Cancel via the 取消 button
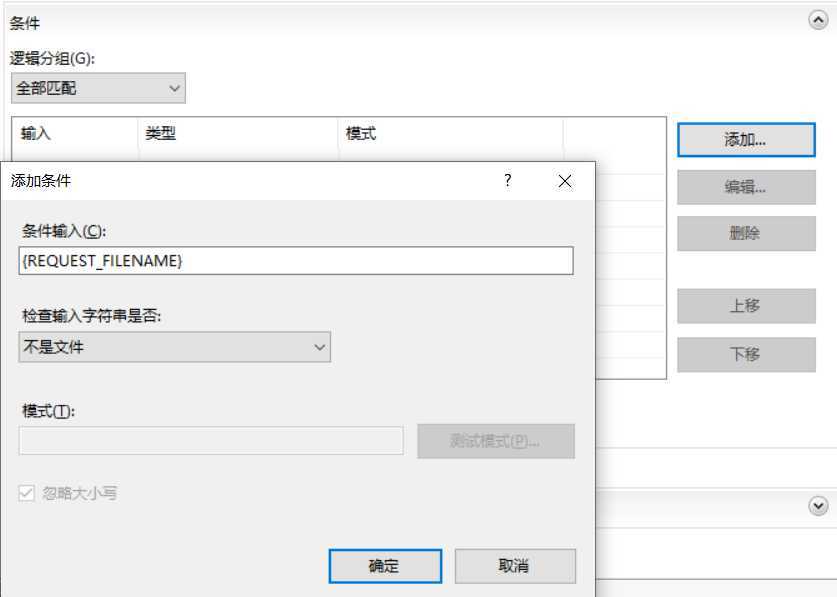Image resolution: width=837 pixels, height=597 pixels. click(515, 565)
